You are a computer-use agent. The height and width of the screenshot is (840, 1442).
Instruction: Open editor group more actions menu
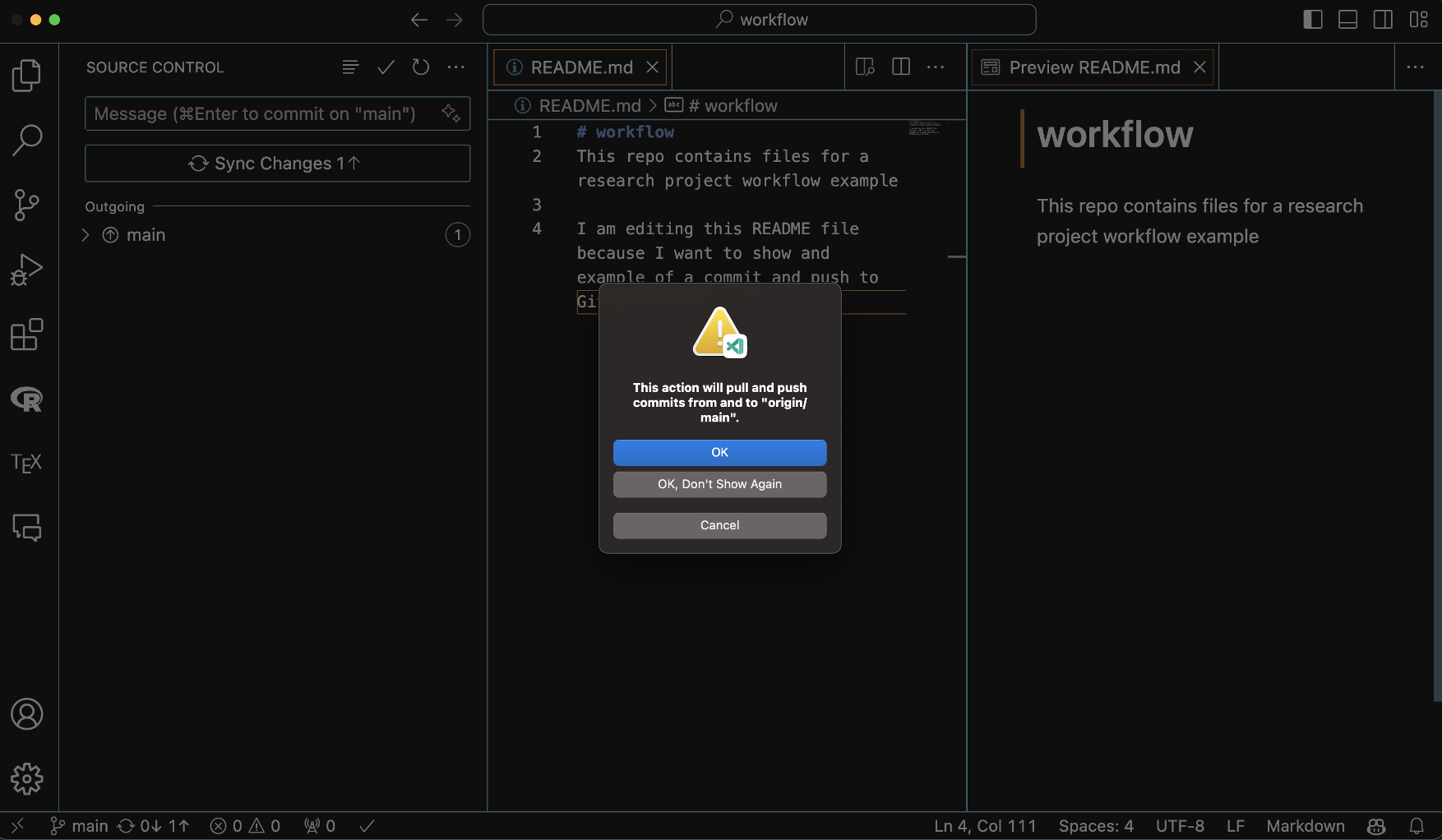(936, 67)
